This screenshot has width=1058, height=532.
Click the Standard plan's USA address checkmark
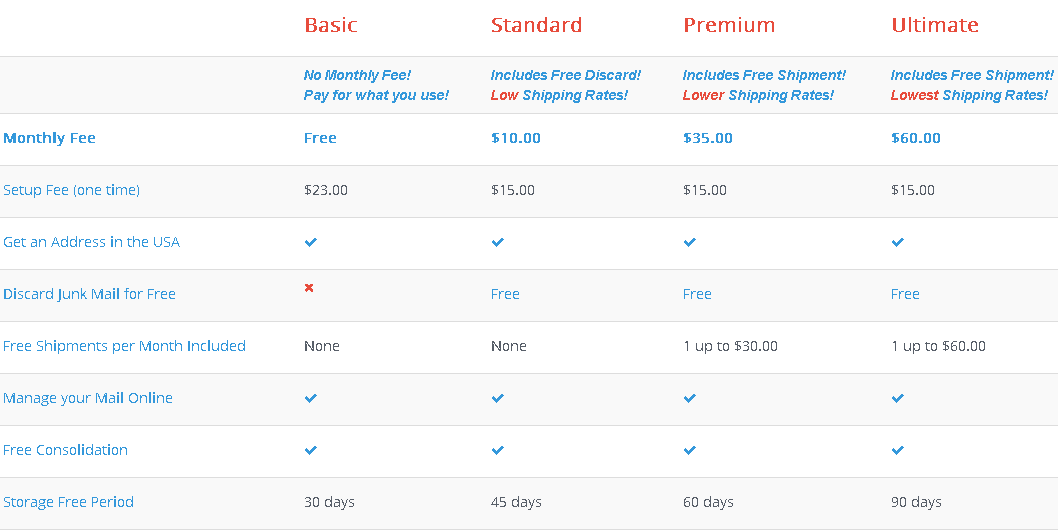[x=498, y=242]
